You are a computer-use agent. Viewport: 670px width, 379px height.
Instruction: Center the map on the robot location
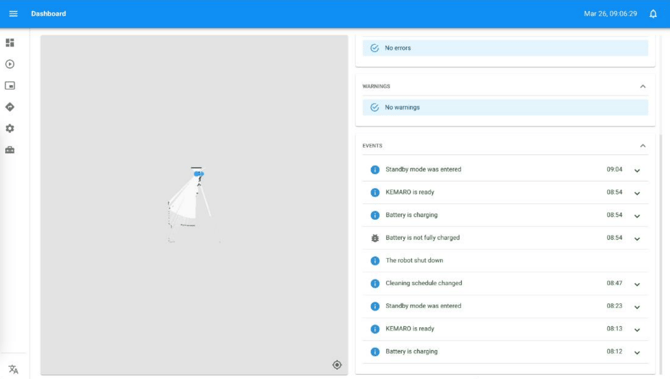click(337, 364)
